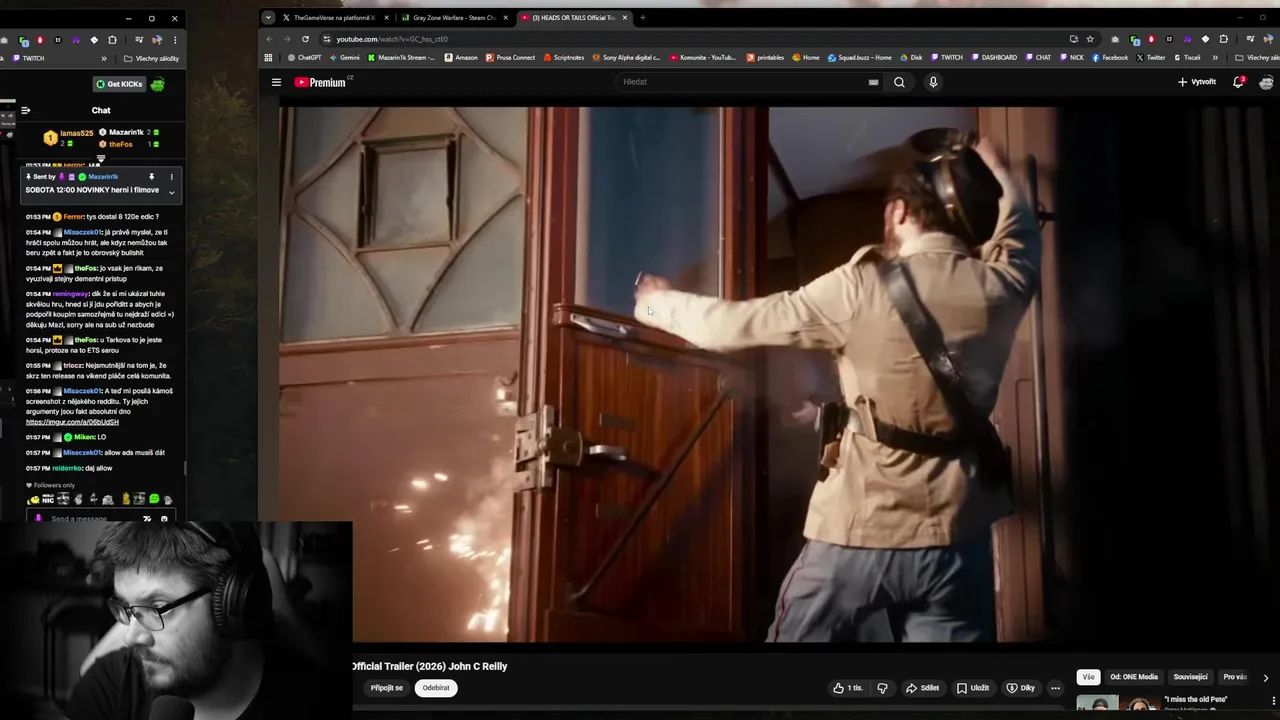The image size is (1280, 720).
Task: Switch to HEADS OR TAILS YouTube tab
Action: (x=574, y=17)
